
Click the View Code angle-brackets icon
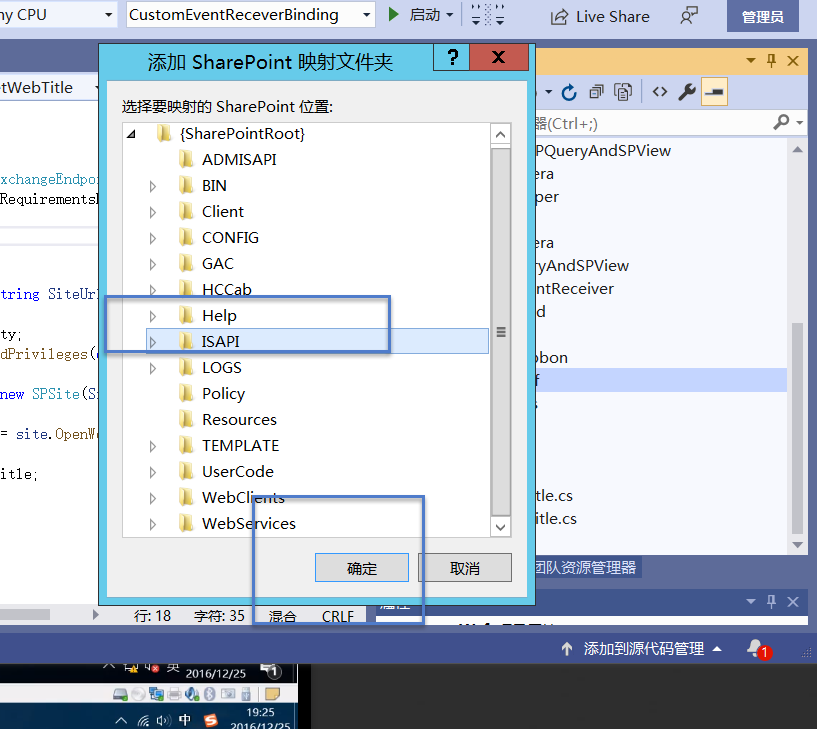click(660, 92)
